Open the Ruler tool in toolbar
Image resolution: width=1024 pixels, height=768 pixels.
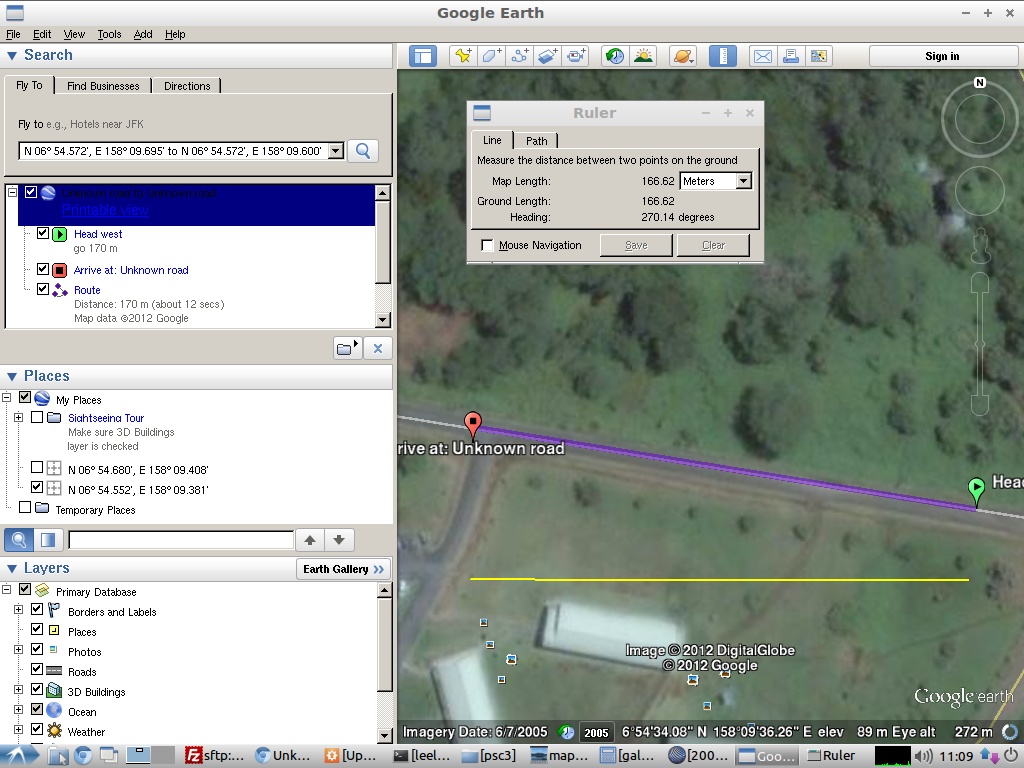point(722,56)
